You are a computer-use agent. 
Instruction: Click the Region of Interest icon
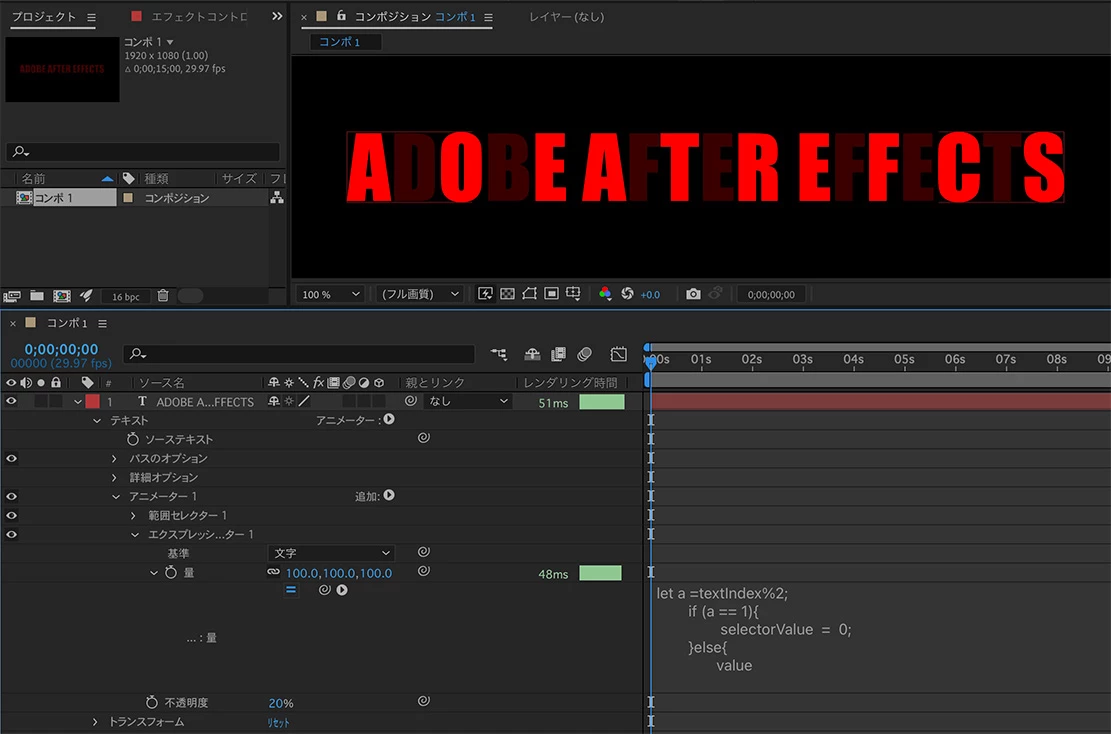(x=551, y=293)
